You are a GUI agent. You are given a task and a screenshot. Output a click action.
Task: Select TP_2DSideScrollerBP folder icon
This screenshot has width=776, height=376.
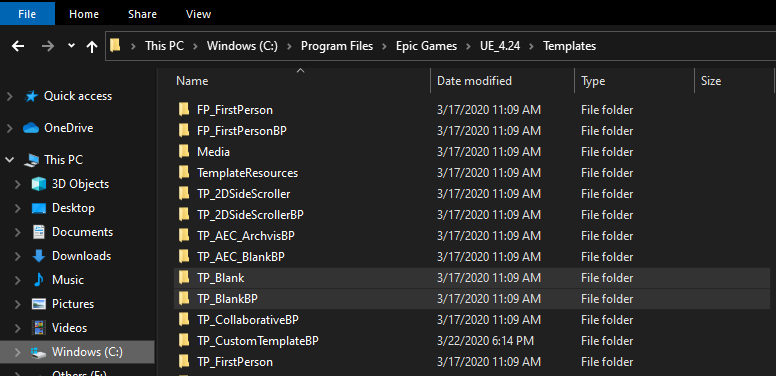click(x=184, y=215)
